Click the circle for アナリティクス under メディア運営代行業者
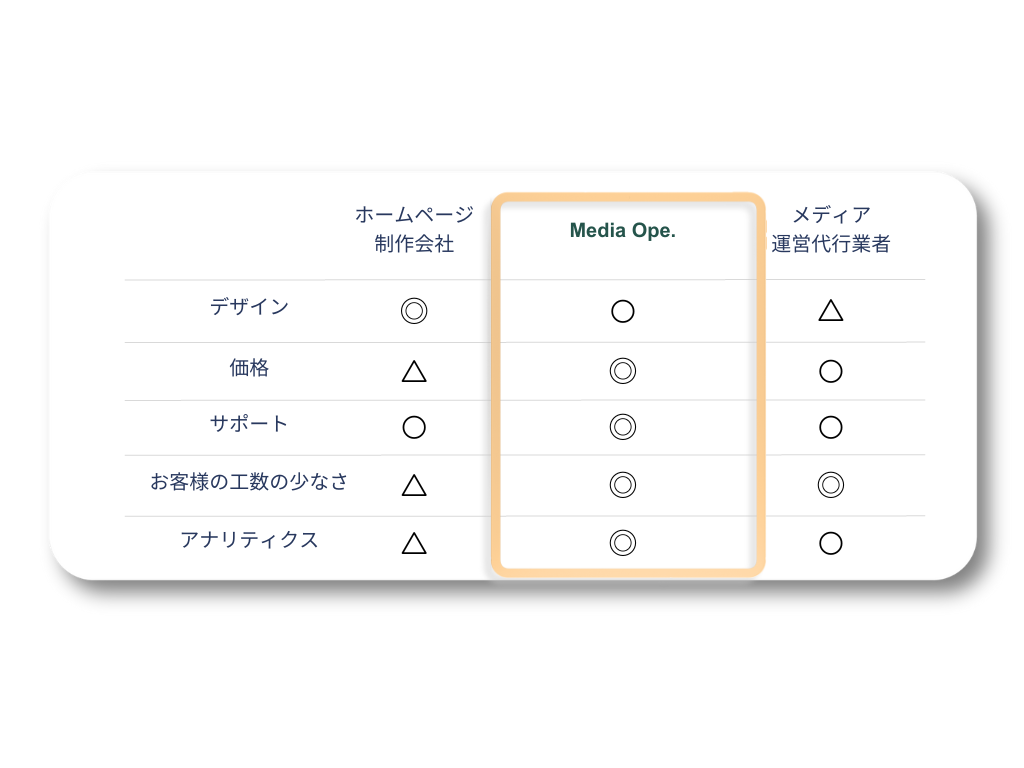Screen dimensions: 1024x768 831,543
